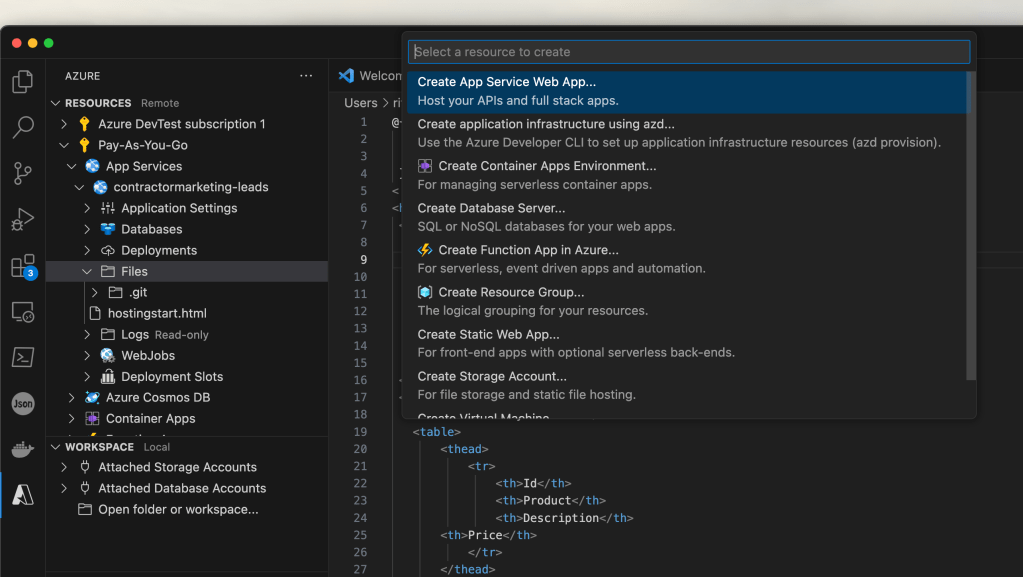Click the Attached Storage Accounts plug icon
The width and height of the screenshot is (1023, 577).
click(x=85, y=467)
